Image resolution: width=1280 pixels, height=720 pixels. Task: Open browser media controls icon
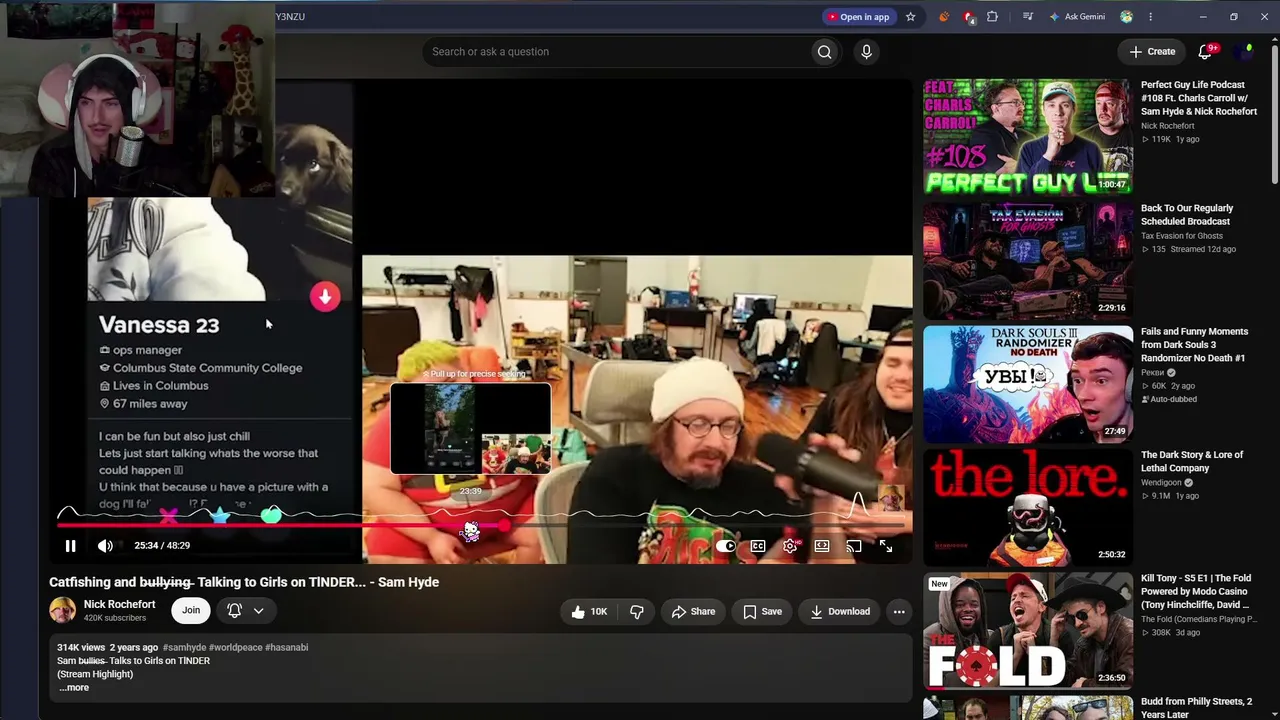[x=1027, y=17]
